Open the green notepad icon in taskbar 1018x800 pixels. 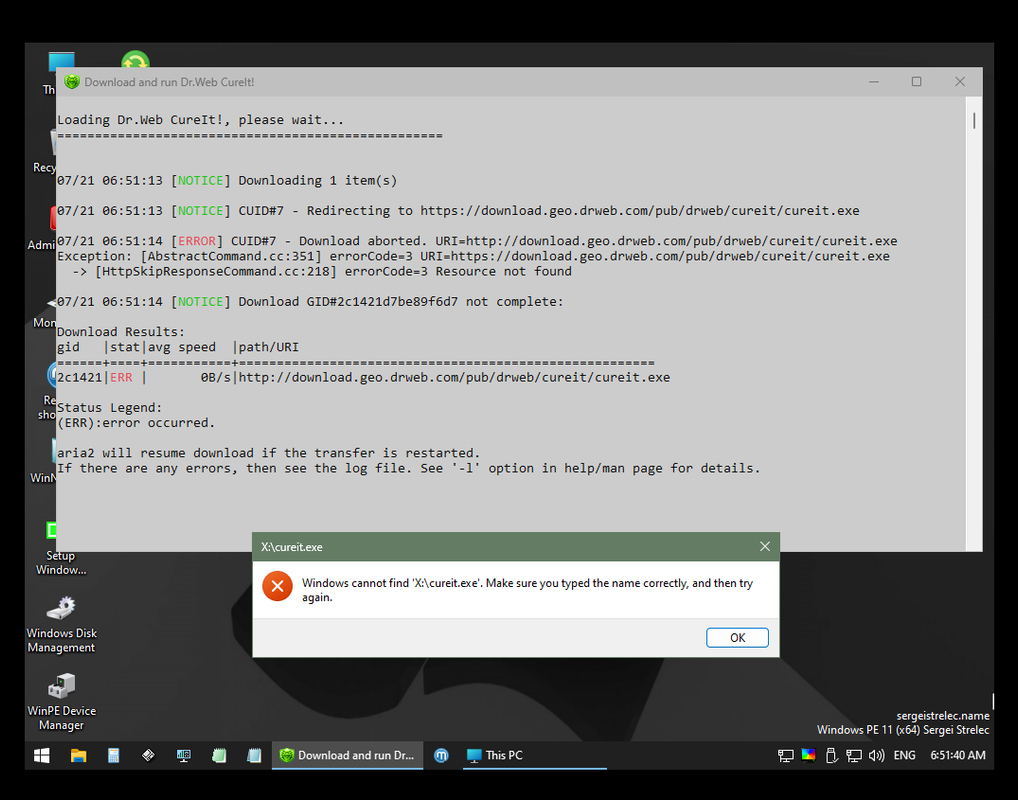(x=219, y=755)
